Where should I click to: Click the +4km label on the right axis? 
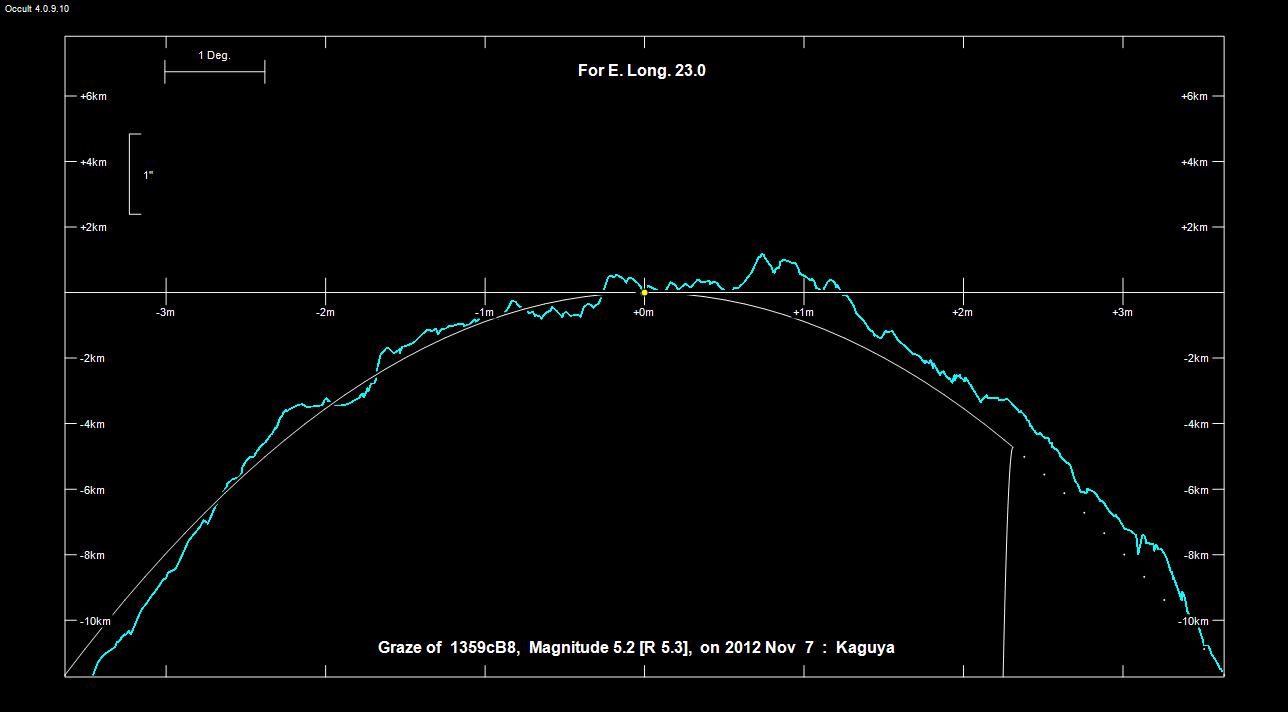(x=1194, y=162)
